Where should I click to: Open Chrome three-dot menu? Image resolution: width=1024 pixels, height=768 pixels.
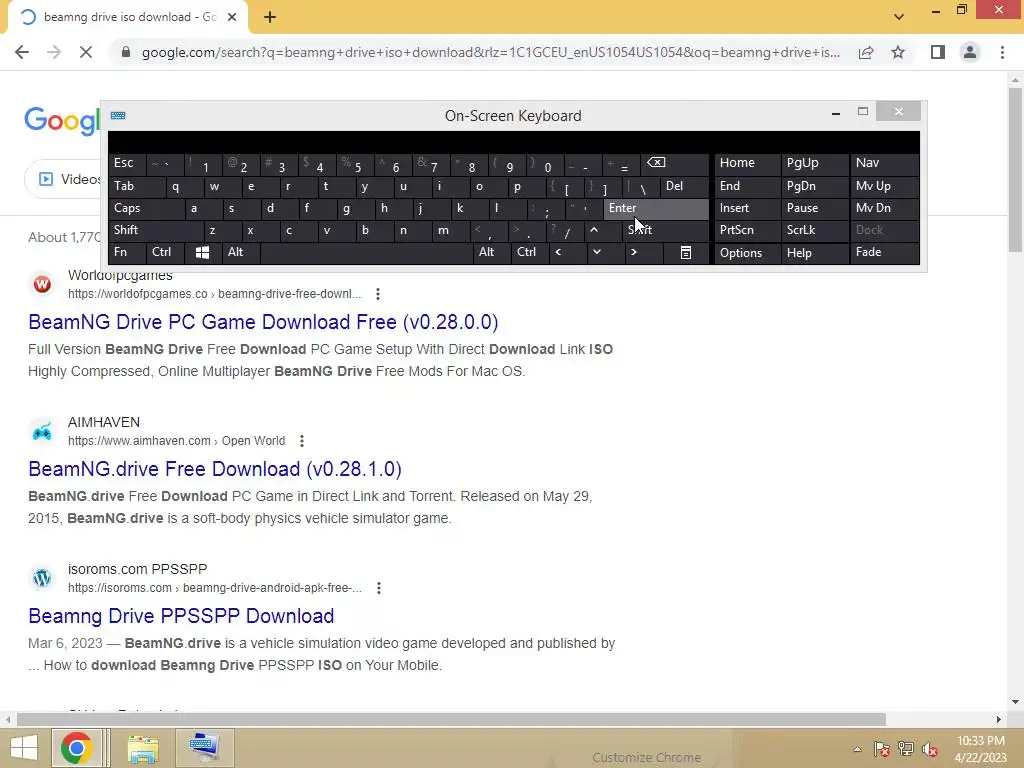tap(1002, 52)
